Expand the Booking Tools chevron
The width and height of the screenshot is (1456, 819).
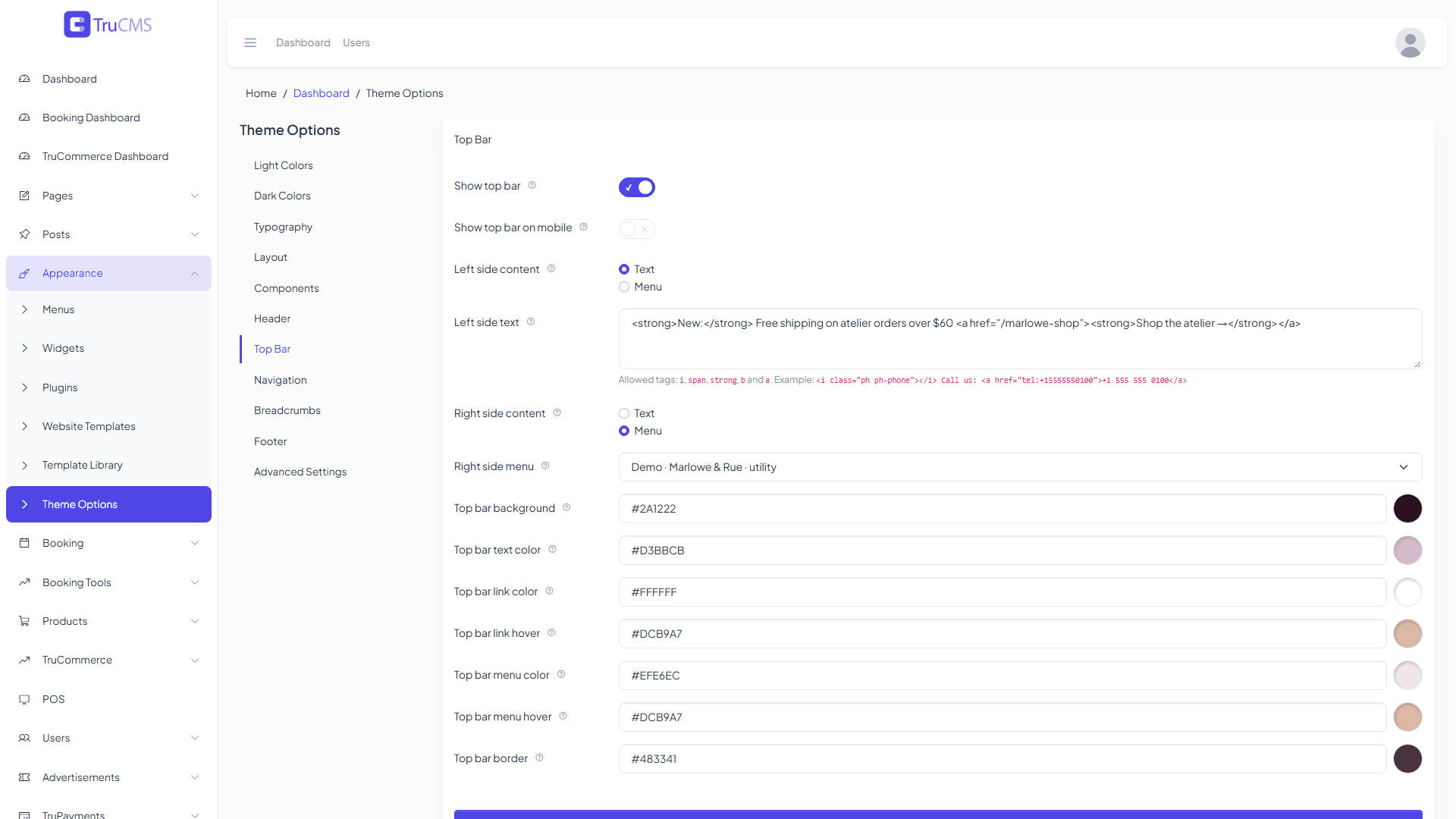coord(195,582)
